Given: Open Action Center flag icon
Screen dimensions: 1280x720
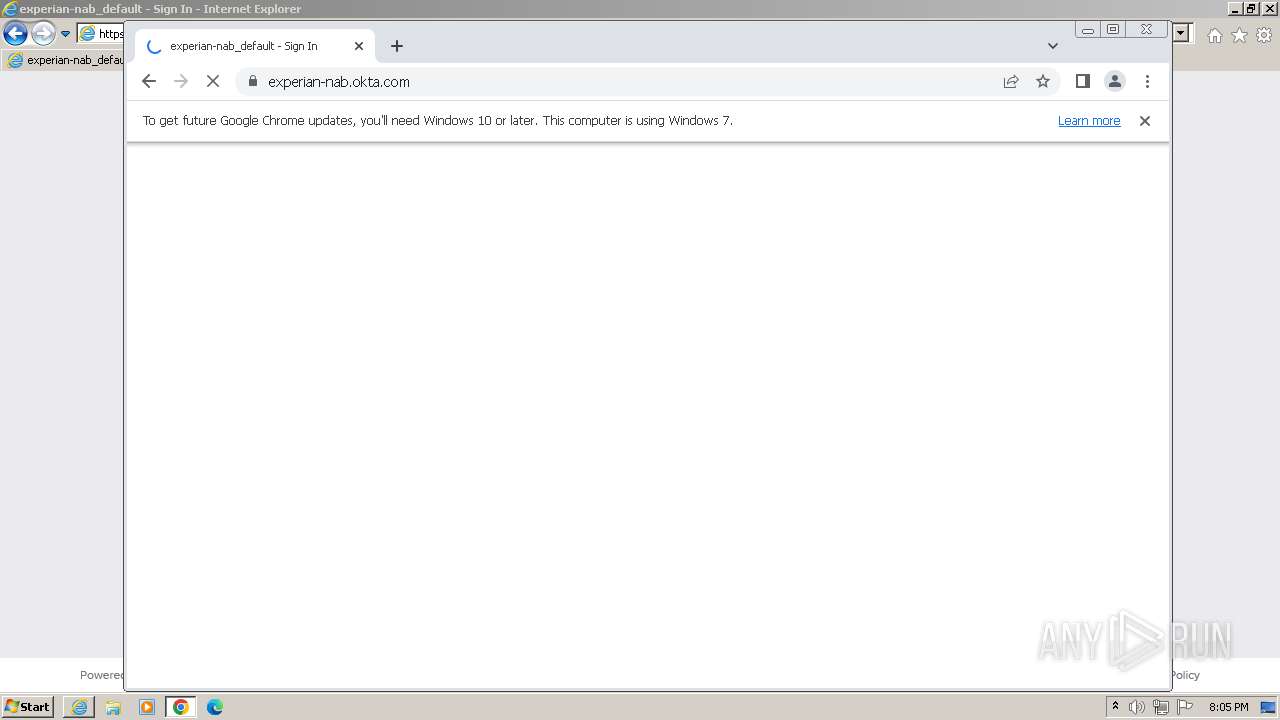Looking at the screenshot, I should click(x=1185, y=707).
